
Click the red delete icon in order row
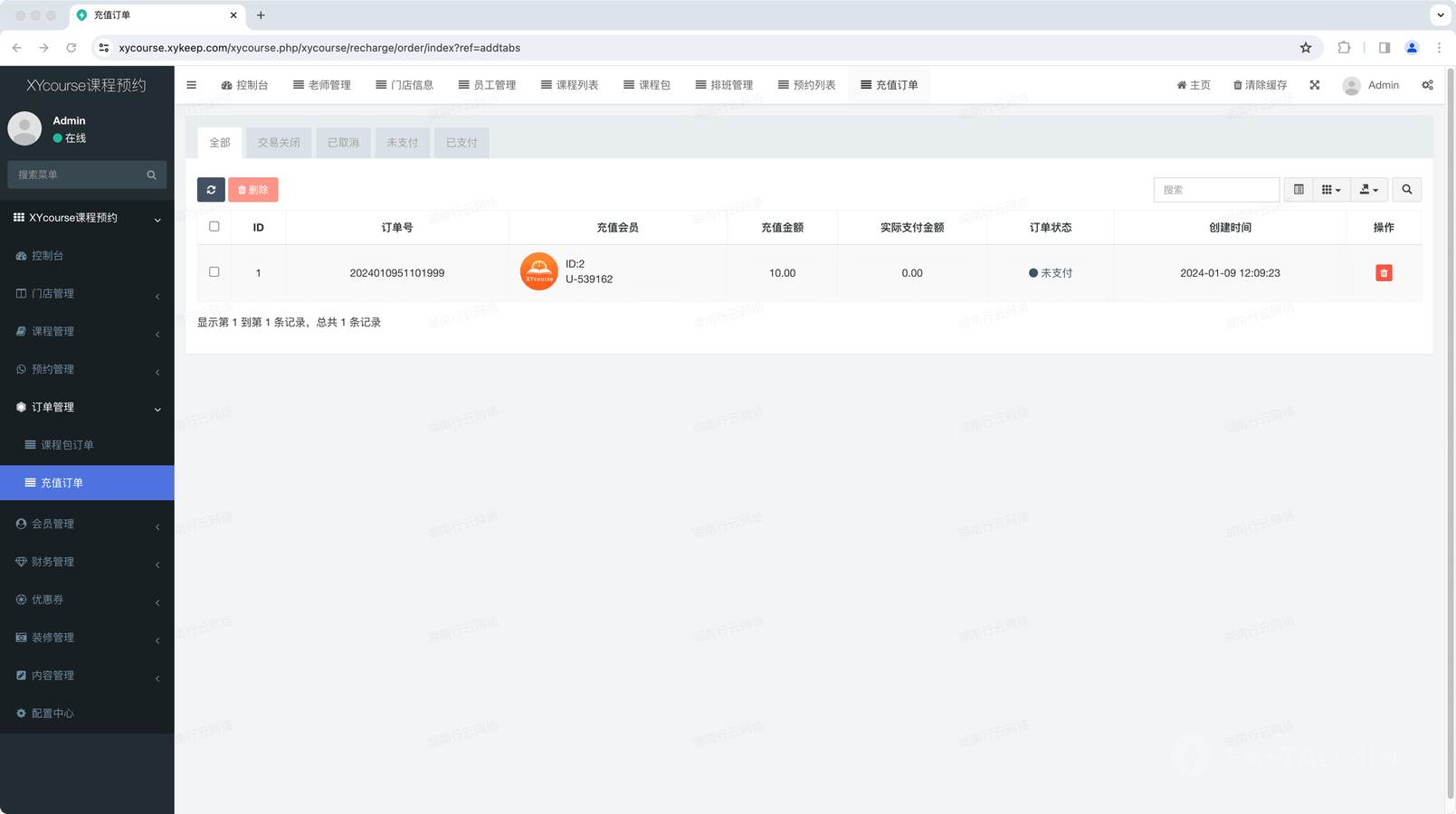click(x=1383, y=273)
